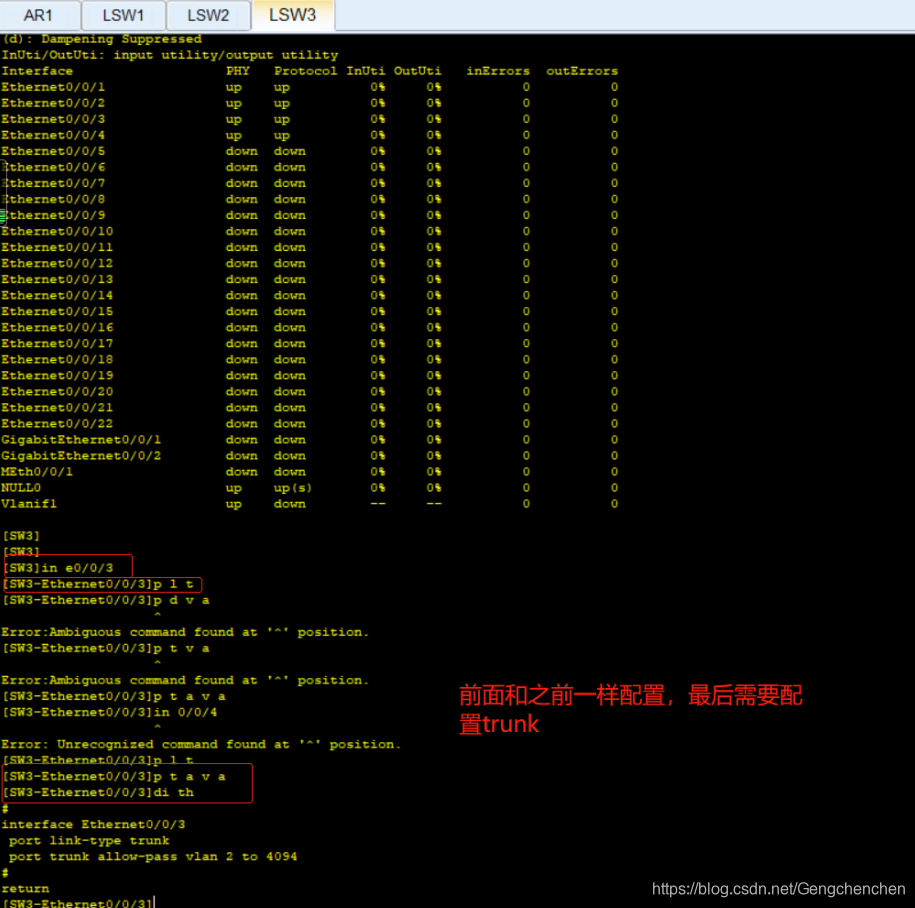
Task: Click the 'p d v a' command line
Action: [106, 600]
